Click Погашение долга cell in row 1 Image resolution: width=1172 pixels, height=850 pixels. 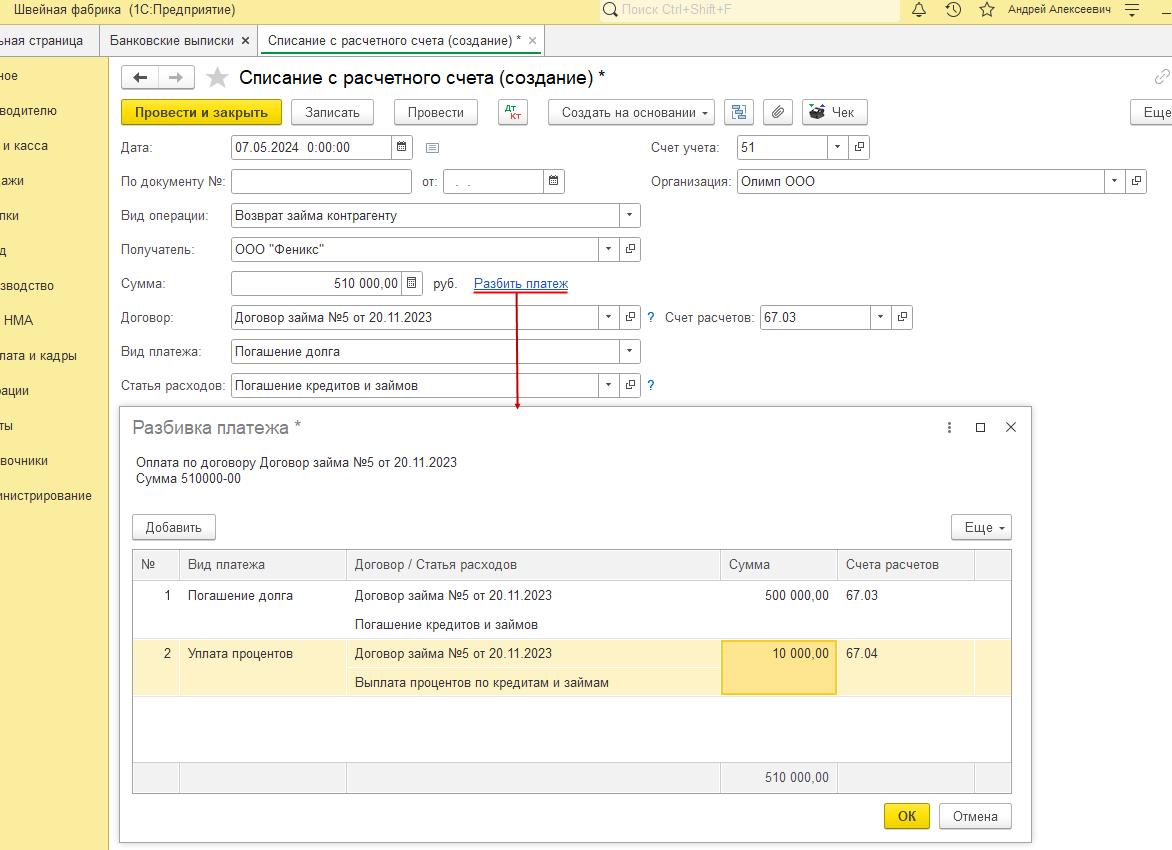click(x=262, y=610)
